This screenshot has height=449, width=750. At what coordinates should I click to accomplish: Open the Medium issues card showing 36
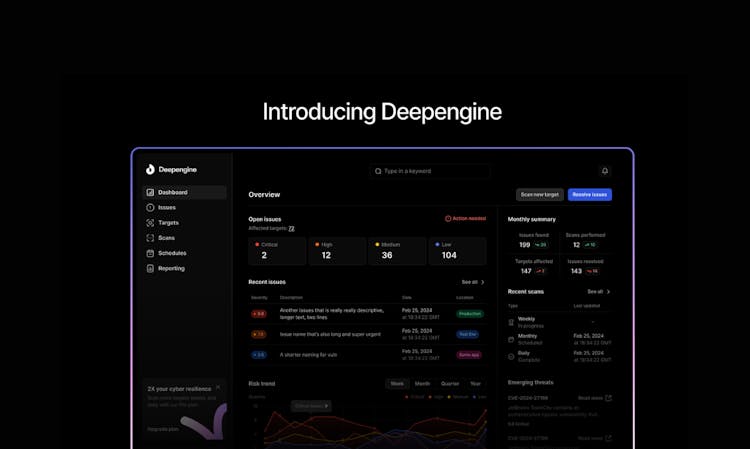[x=397, y=251]
